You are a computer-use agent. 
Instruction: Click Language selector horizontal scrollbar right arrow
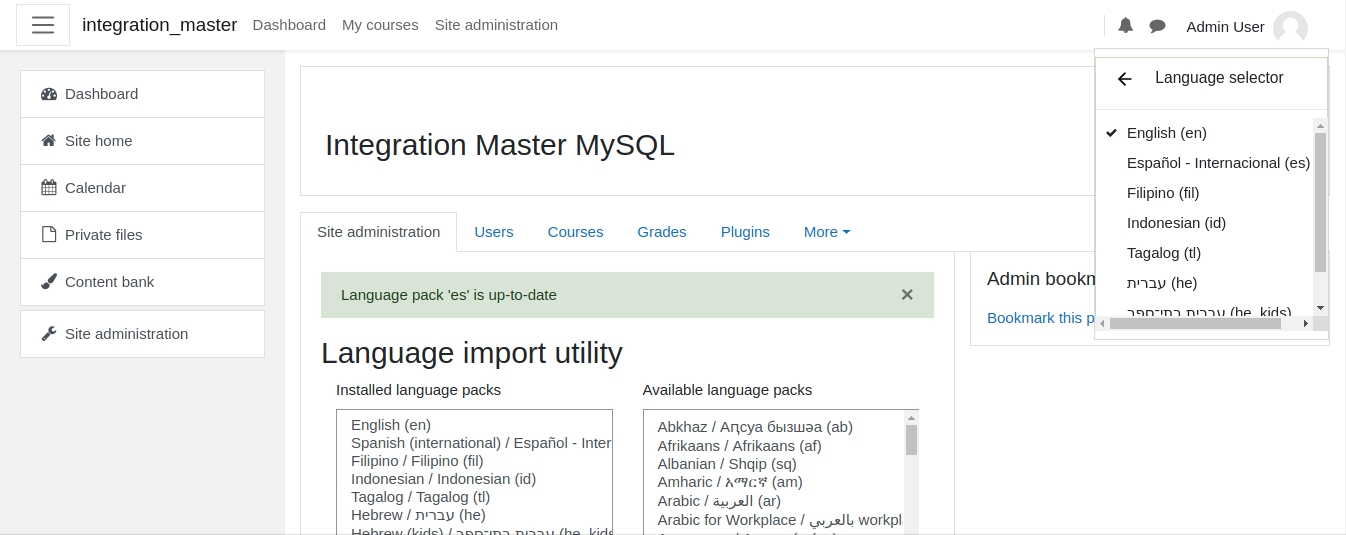coord(1306,323)
